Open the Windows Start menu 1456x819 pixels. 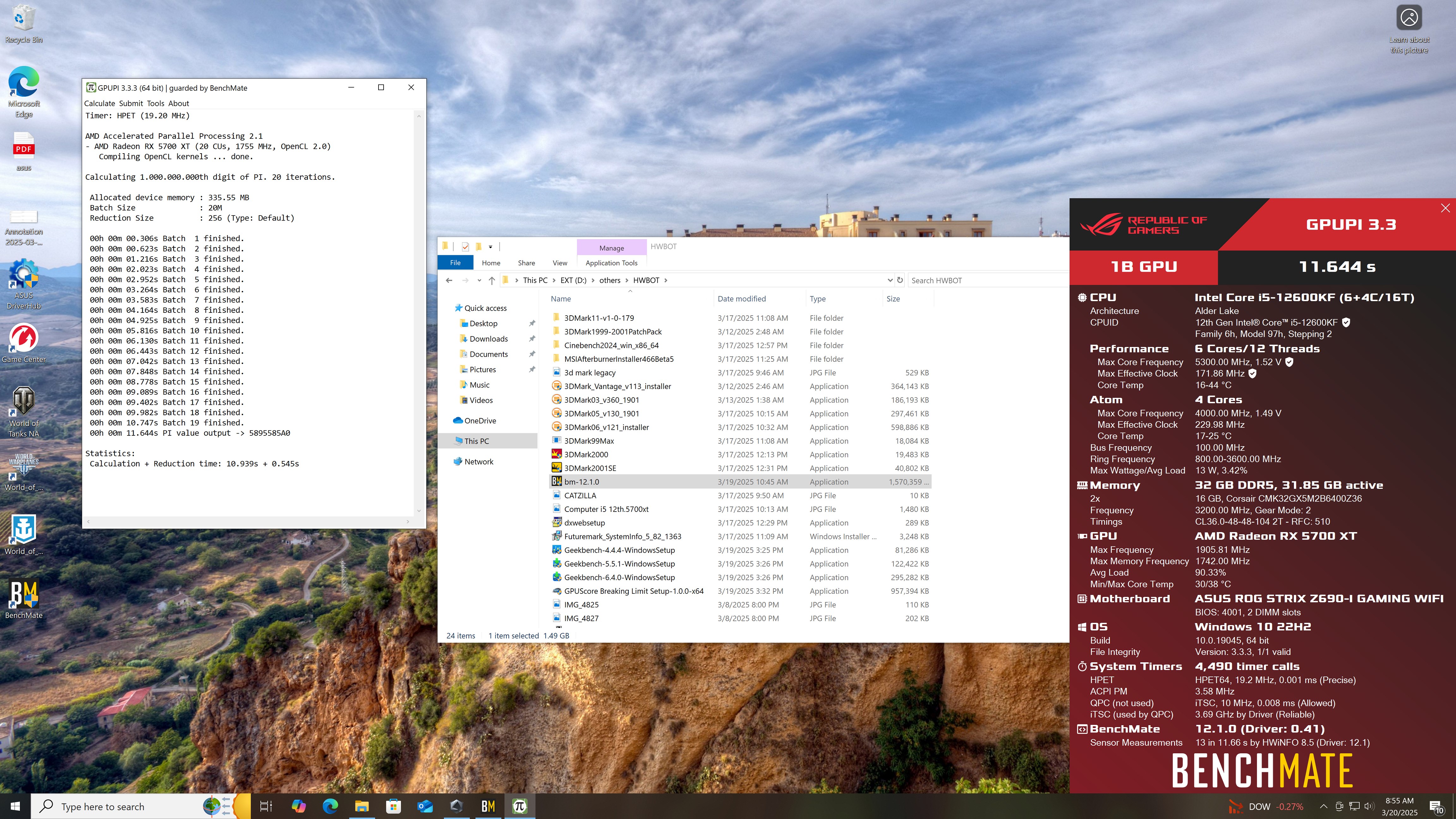tap(15, 806)
